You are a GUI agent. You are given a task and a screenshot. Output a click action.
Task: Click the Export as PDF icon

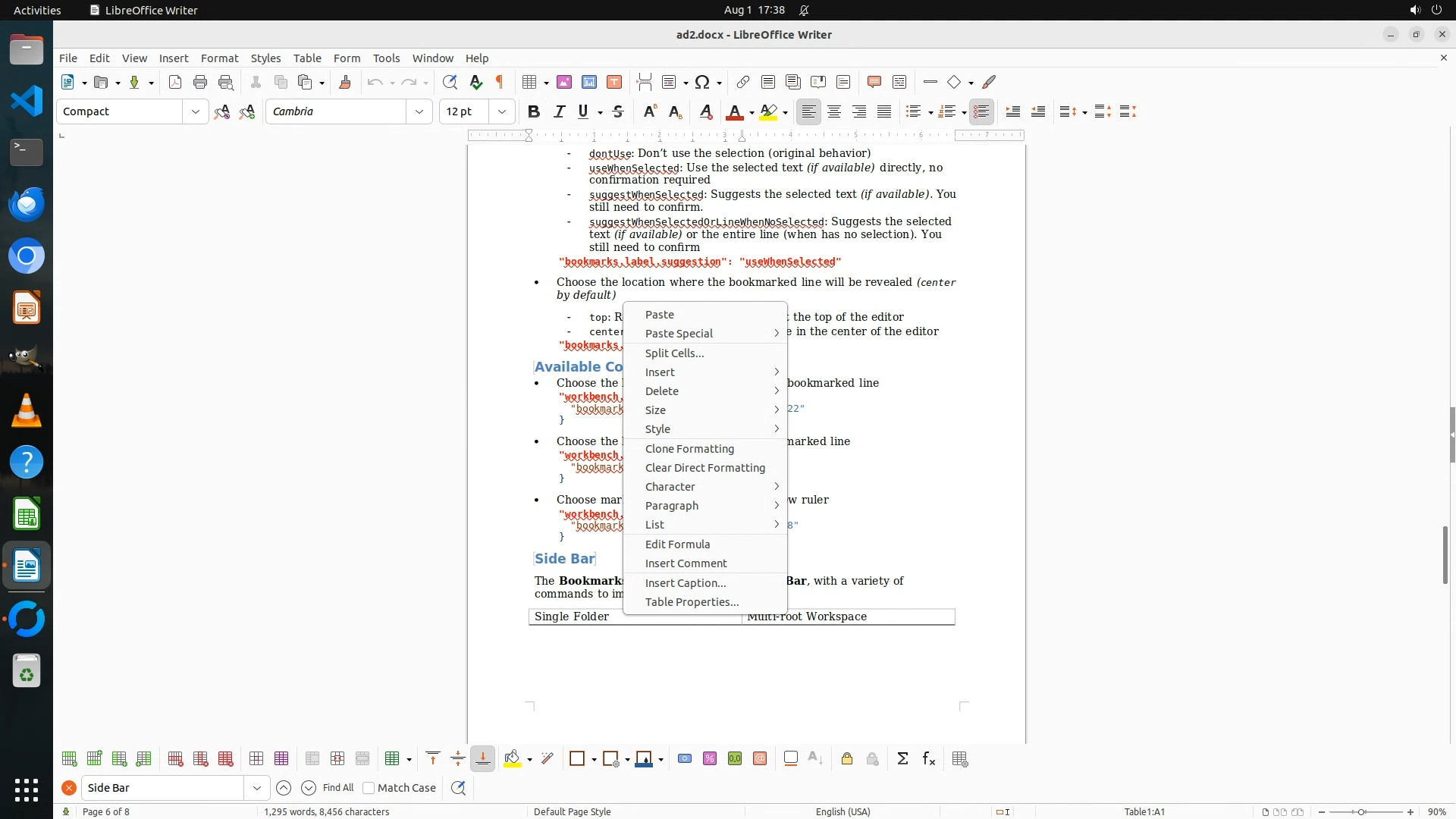175,82
